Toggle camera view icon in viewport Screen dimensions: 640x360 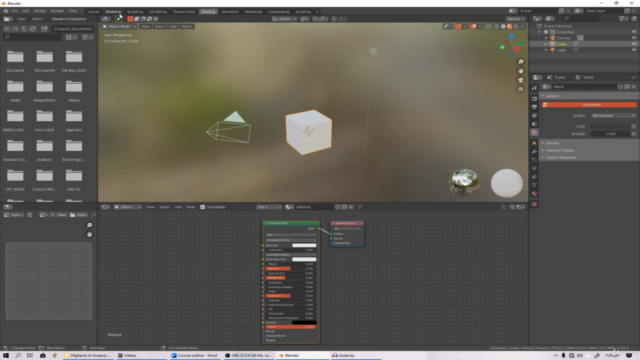coord(520,80)
